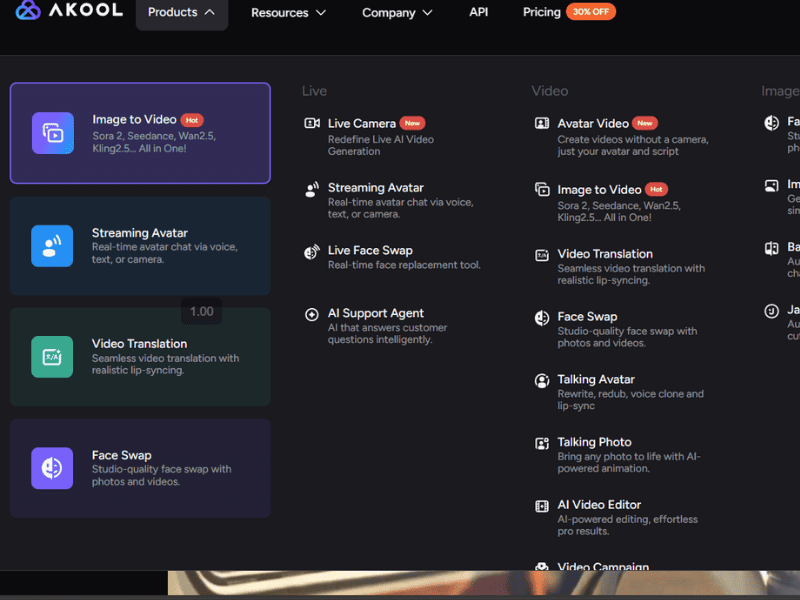This screenshot has height=600, width=800.
Task: Click the AI Video Editor icon
Action: click(x=542, y=506)
